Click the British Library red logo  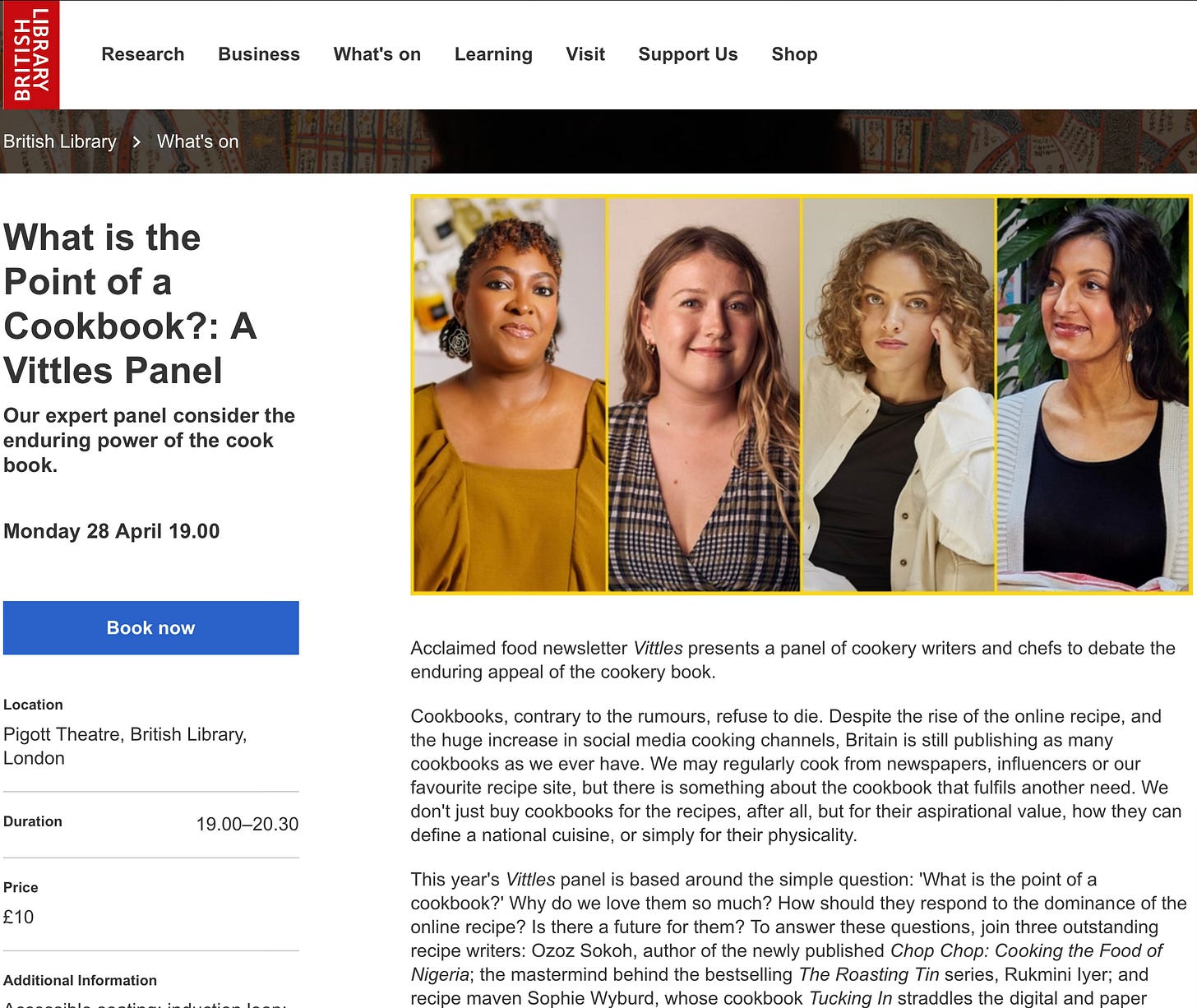(31, 55)
